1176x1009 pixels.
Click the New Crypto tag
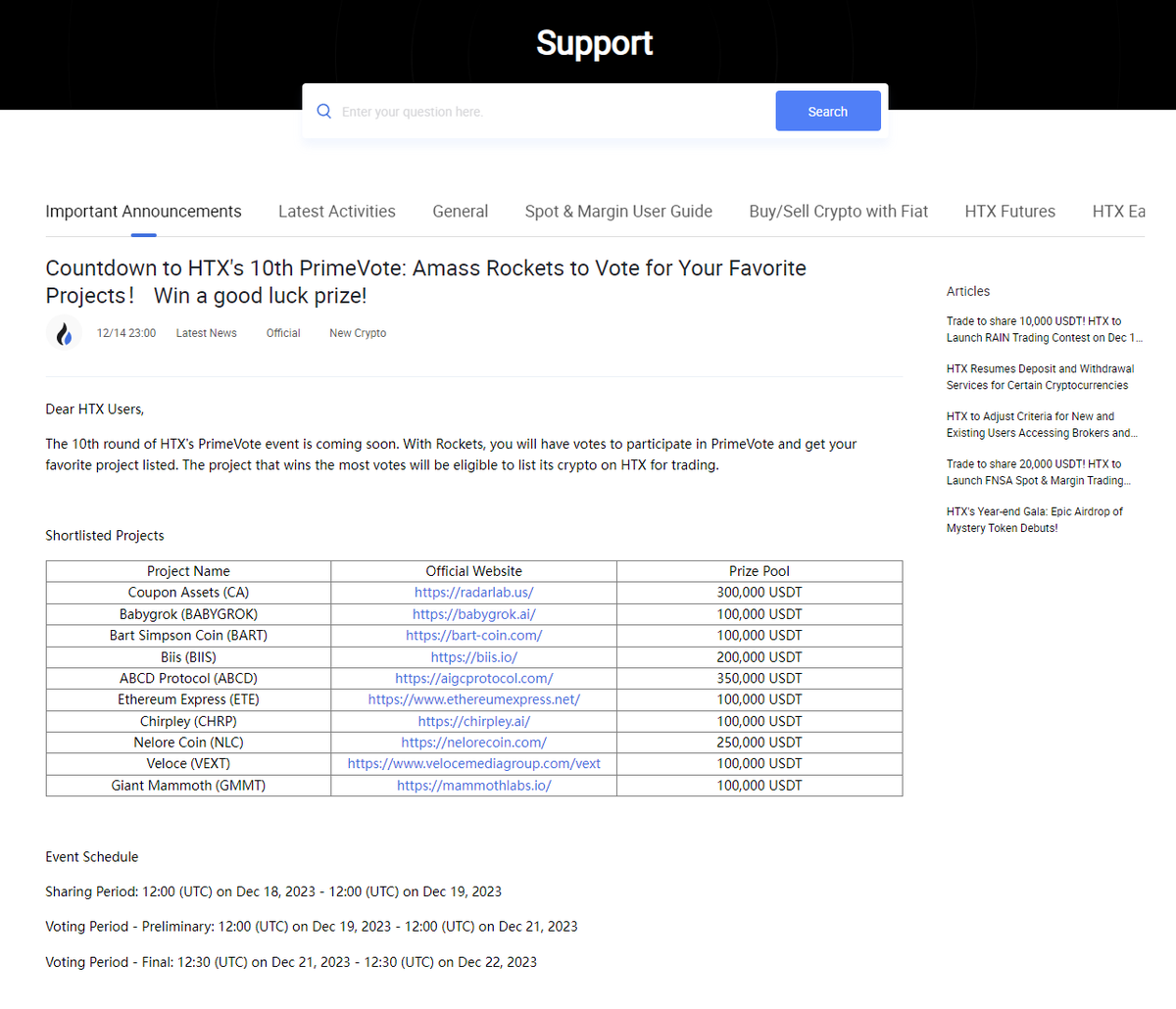[x=358, y=333]
